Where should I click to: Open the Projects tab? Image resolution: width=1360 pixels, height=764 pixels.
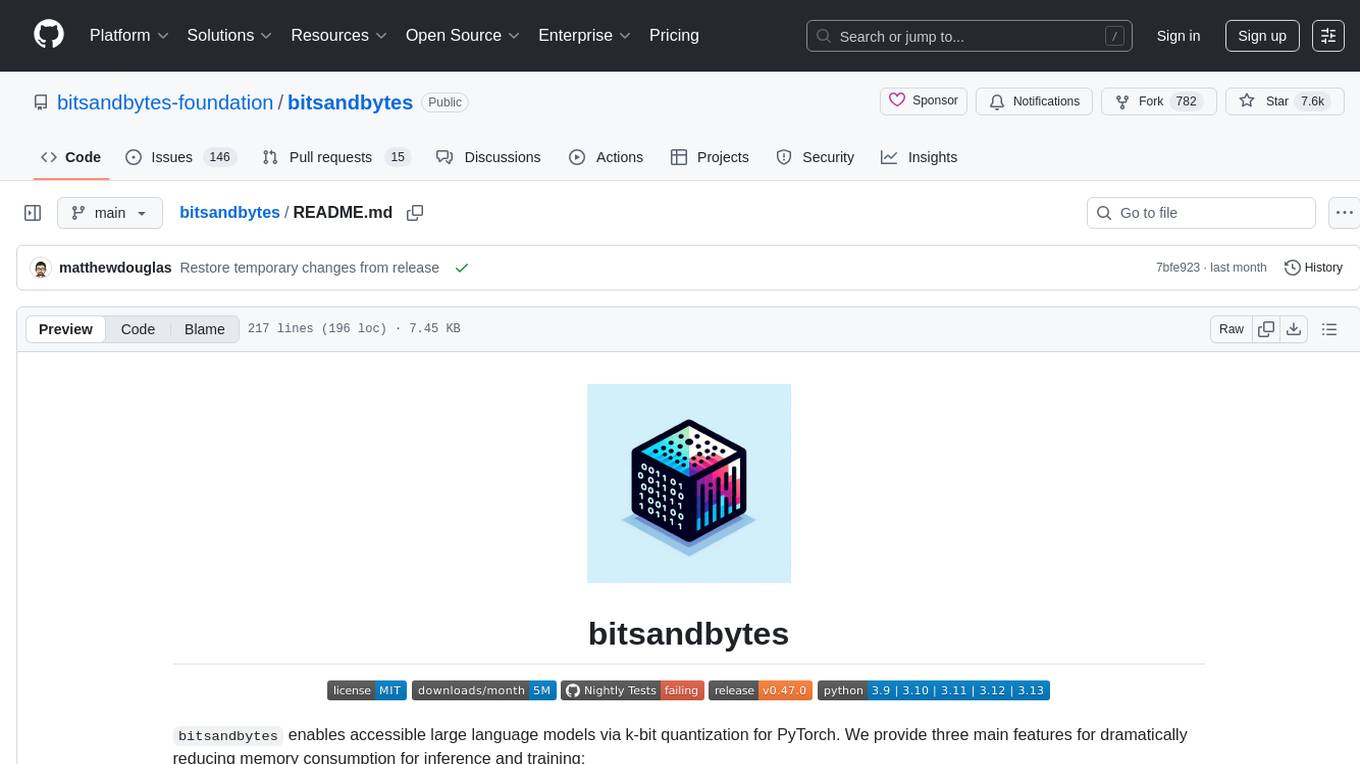710,157
